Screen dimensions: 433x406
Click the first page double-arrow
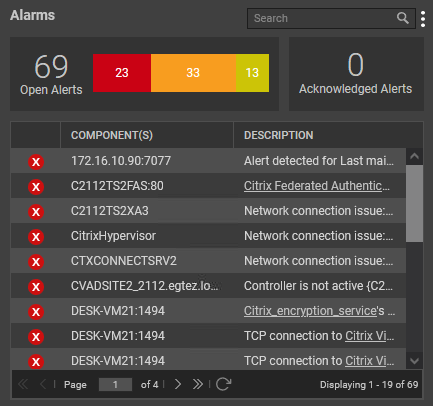(x=23, y=384)
